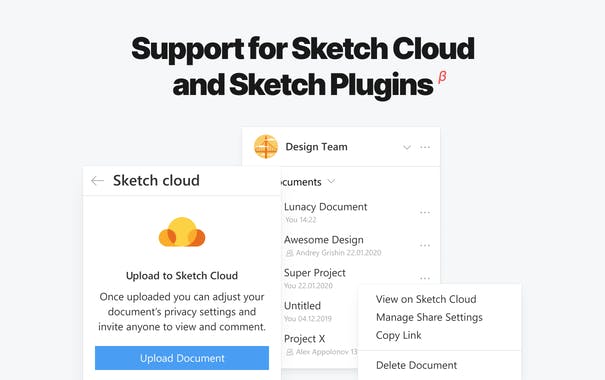Choose Manage Share Settings from context menu

(x=429, y=318)
